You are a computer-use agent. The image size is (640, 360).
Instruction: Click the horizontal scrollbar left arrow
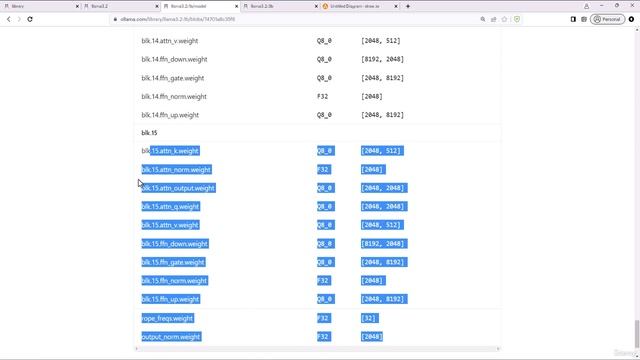[x=136, y=349]
